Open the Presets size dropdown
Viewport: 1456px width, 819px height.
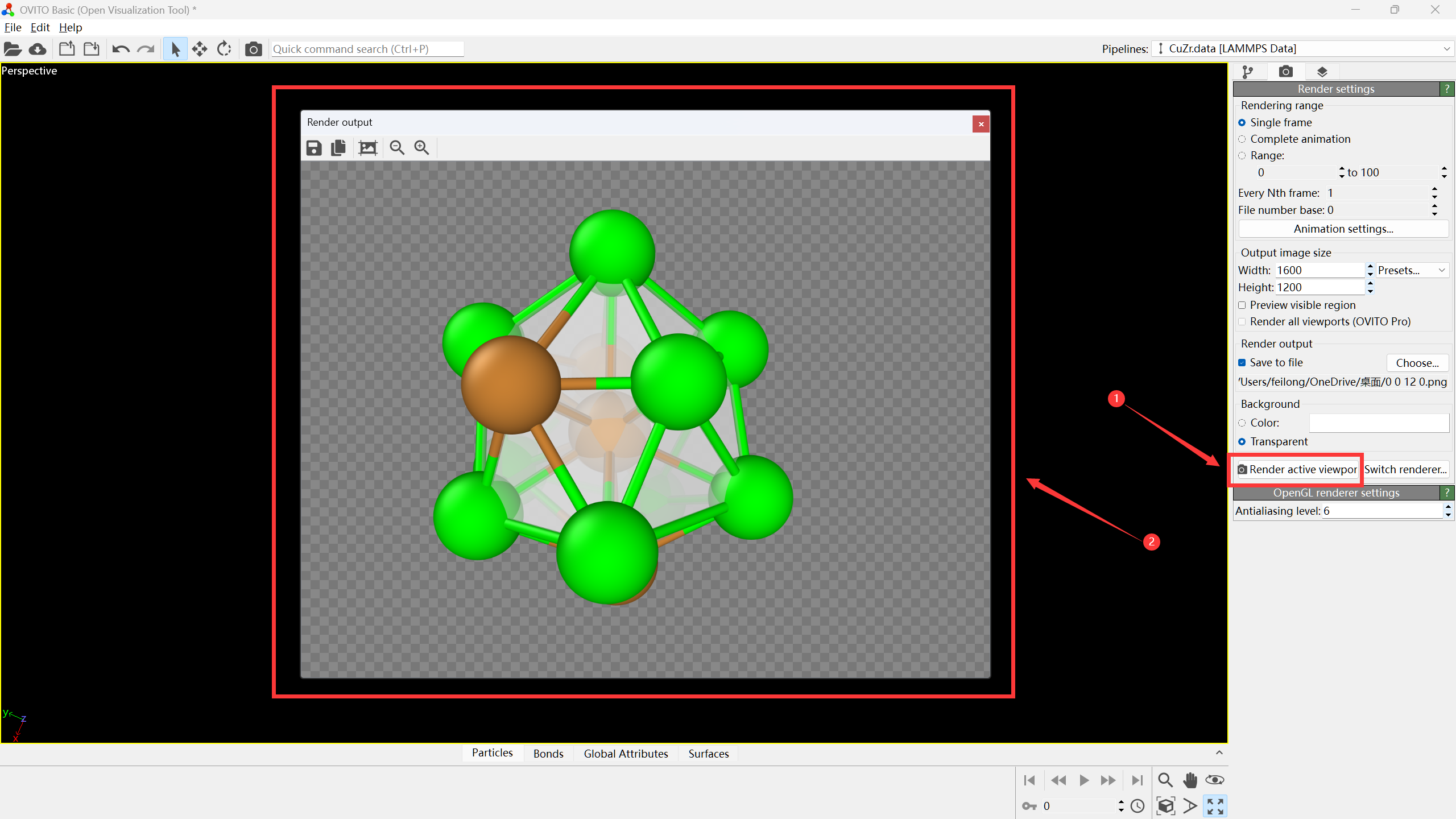pos(1412,270)
